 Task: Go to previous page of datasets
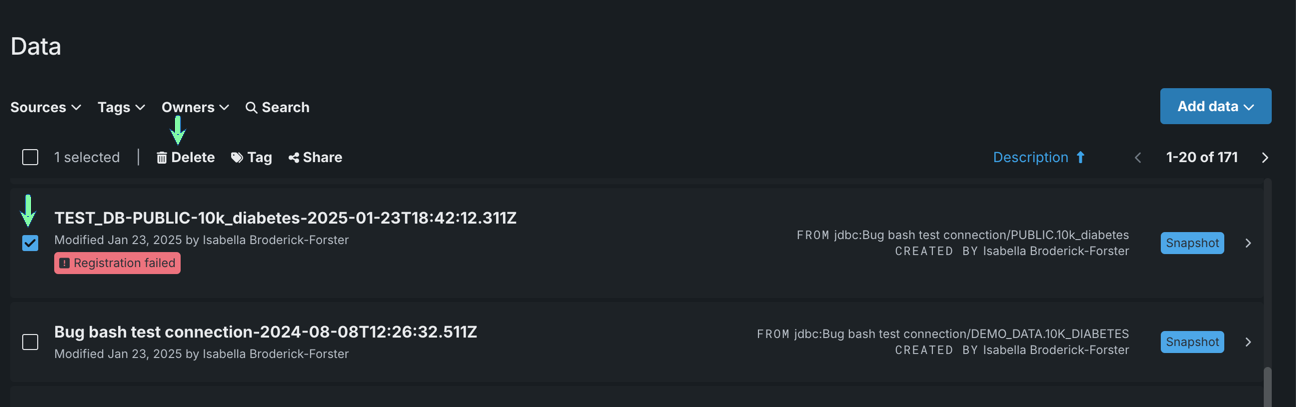click(x=1137, y=158)
